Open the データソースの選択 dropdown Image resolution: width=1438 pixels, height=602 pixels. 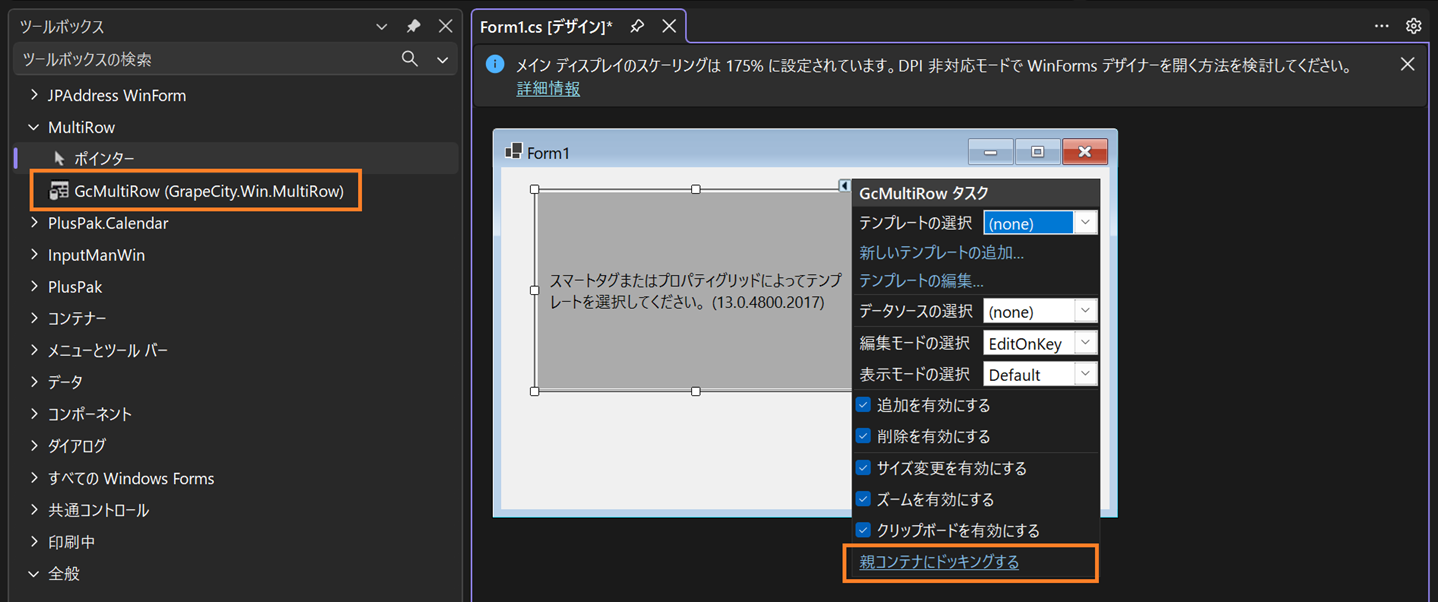[1085, 311]
